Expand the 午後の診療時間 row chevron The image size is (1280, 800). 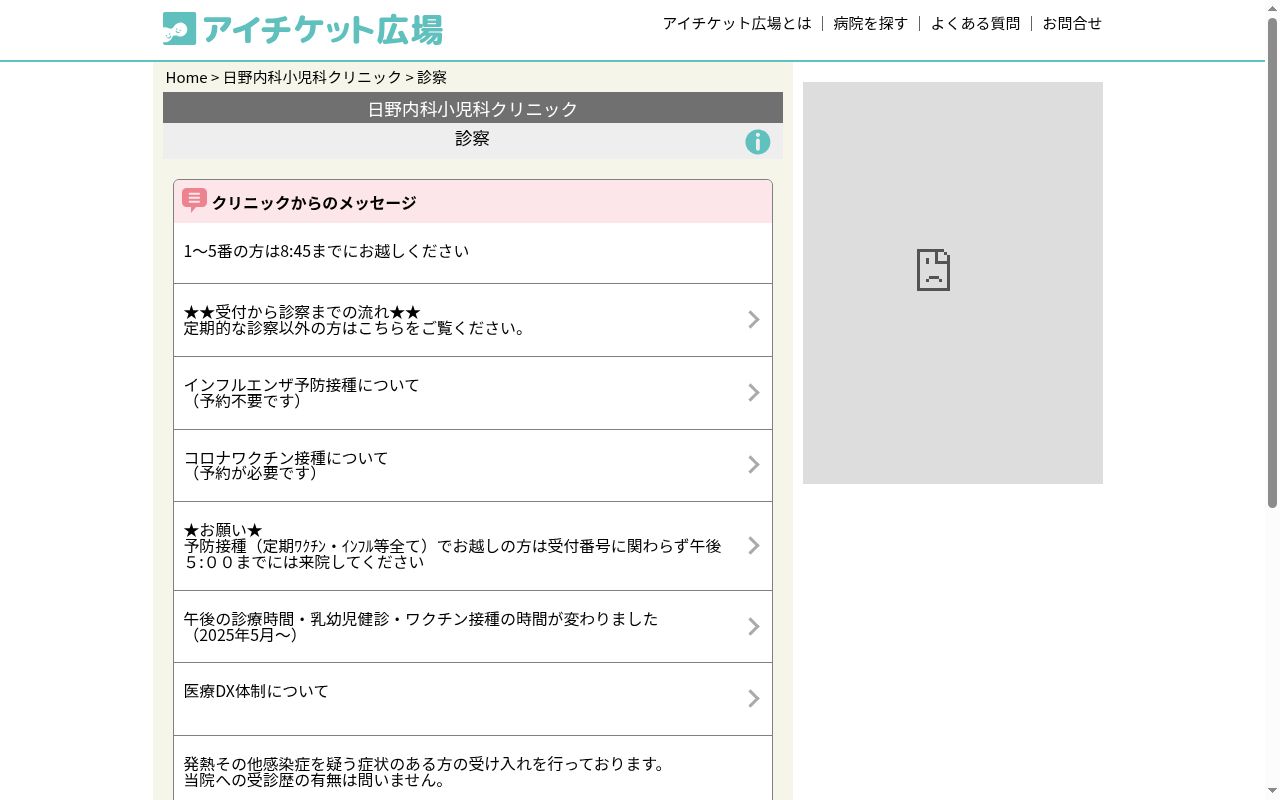[x=754, y=626]
